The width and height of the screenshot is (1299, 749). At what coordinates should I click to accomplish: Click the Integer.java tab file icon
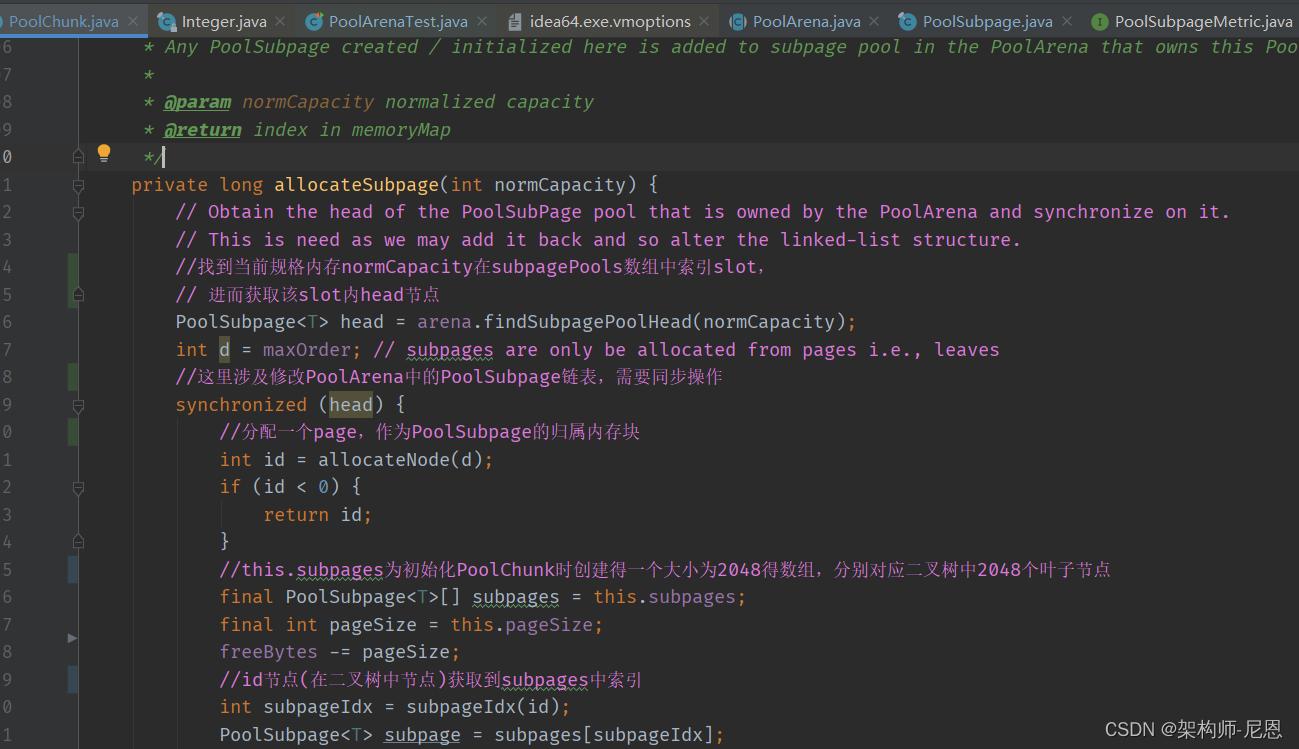166,21
